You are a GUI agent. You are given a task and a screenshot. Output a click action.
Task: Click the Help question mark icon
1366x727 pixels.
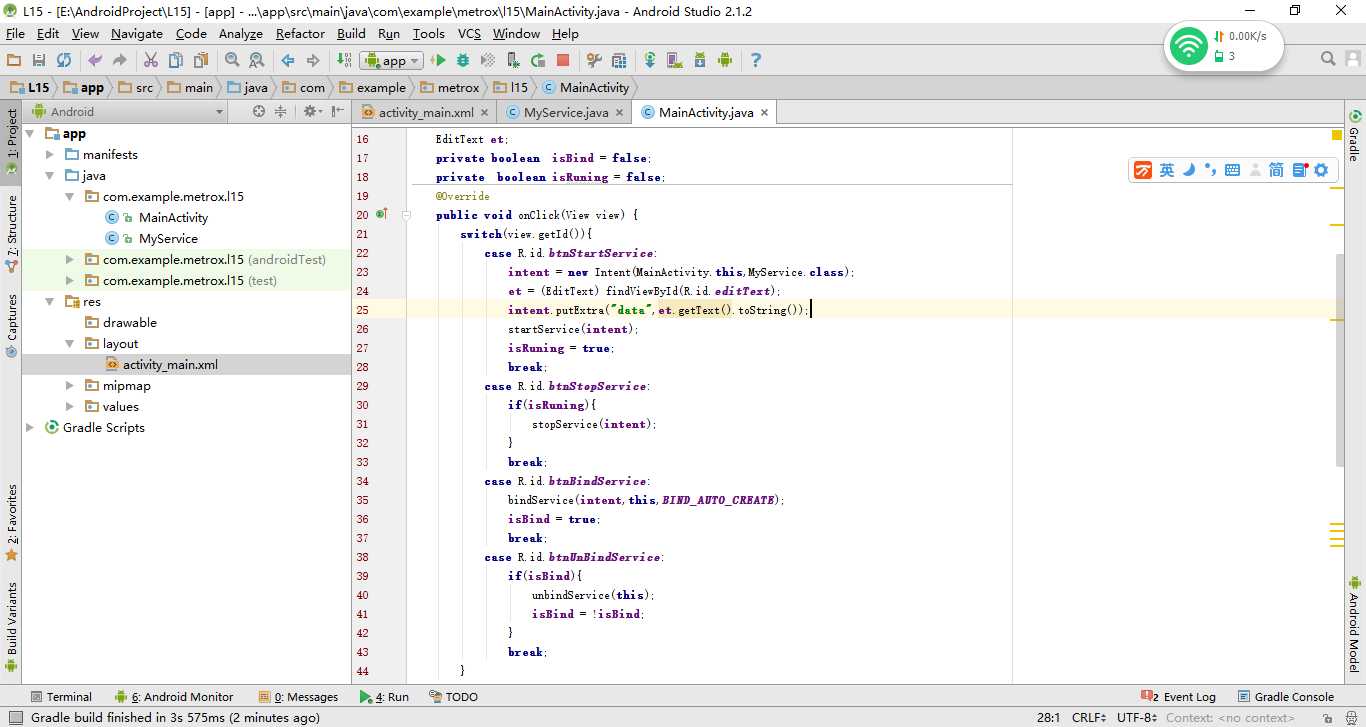[x=756, y=60]
